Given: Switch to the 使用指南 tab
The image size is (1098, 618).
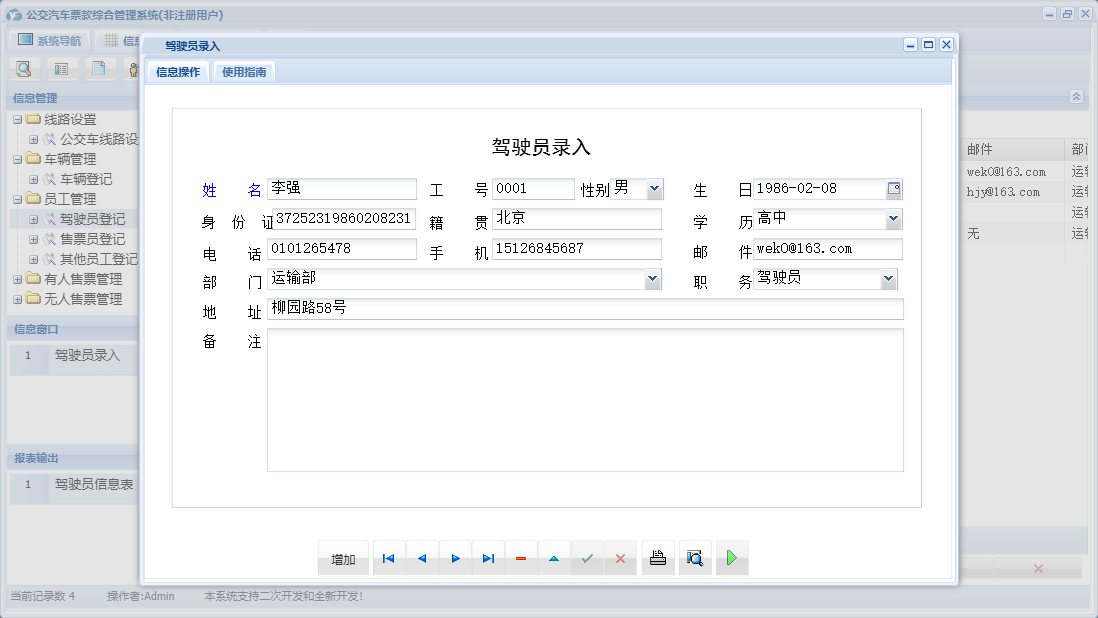Looking at the screenshot, I should coord(244,71).
